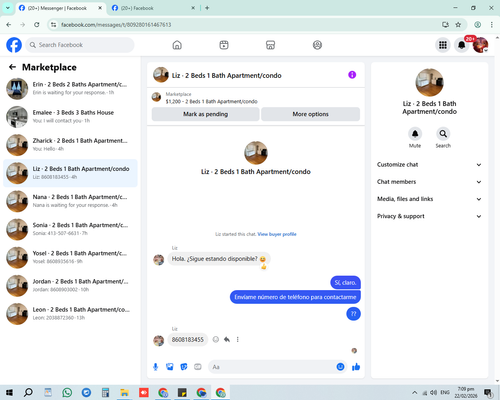This screenshot has width=500, height=400.
Task: Click the Envíame número de teléfono message
Action: [295, 297]
